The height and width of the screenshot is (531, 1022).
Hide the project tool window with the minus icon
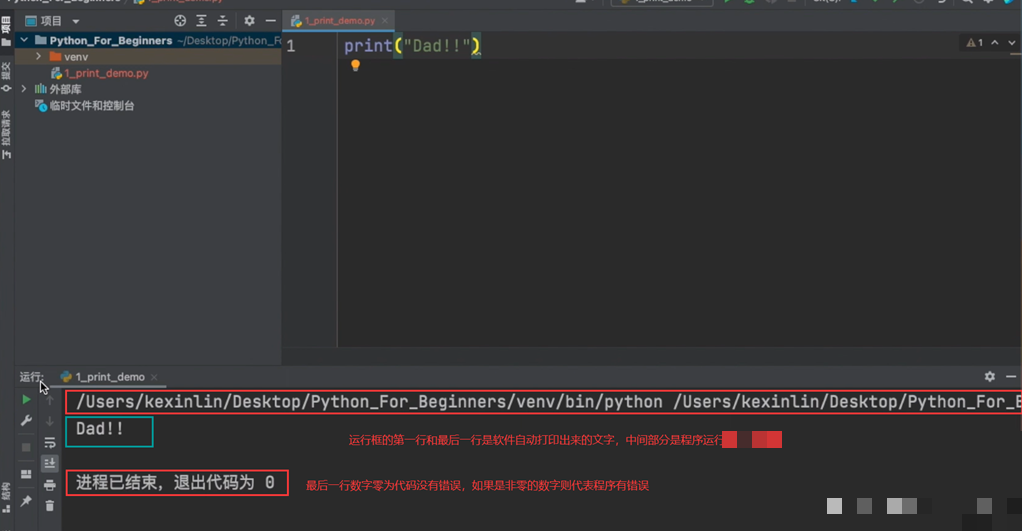coord(270,21)
